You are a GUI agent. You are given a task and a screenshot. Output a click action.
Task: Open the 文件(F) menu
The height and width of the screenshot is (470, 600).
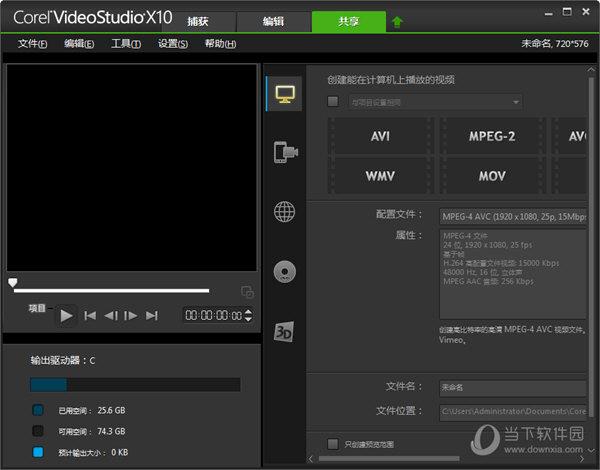[33, 44]
